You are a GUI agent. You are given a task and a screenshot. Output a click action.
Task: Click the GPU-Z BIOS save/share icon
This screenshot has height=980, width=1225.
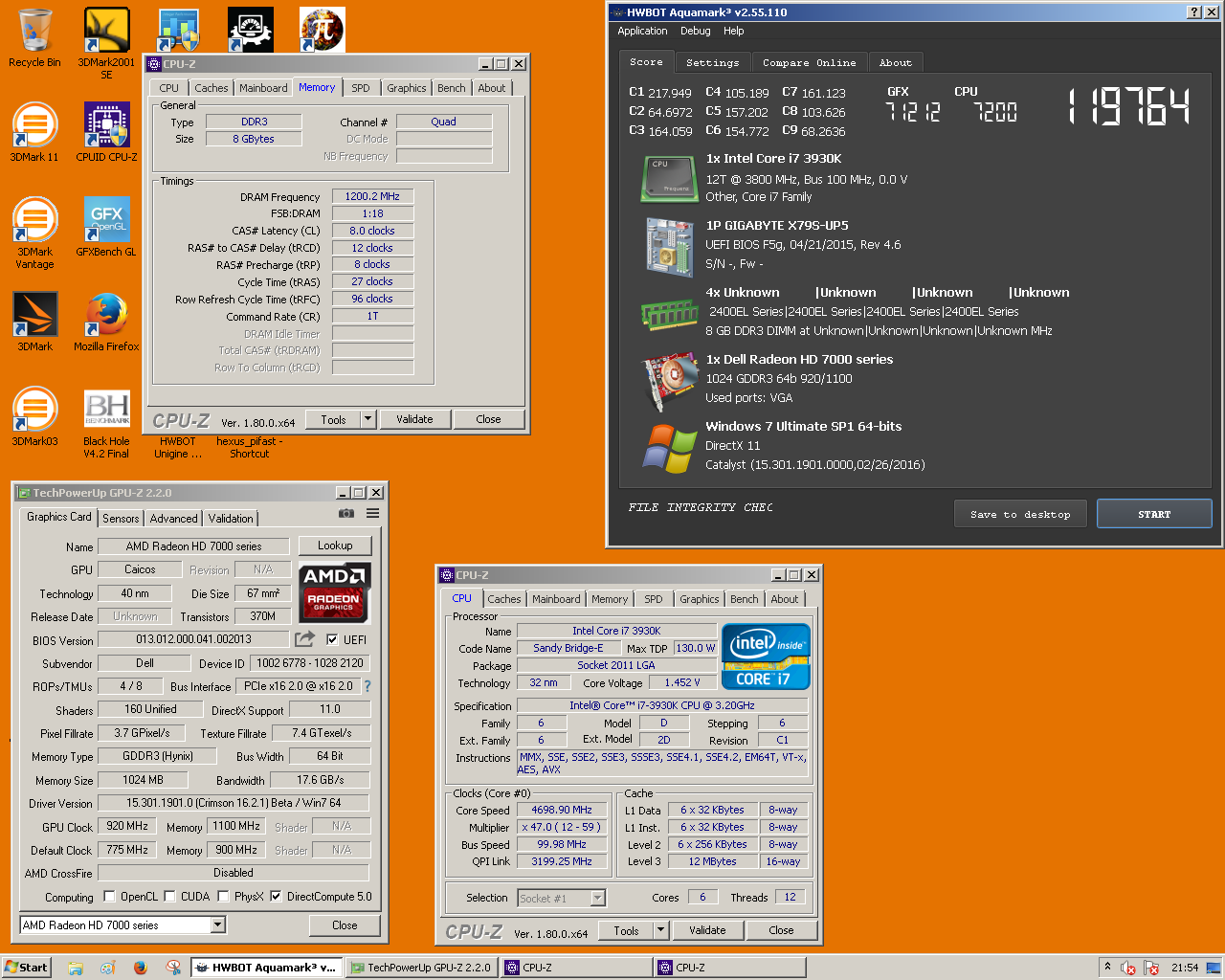click(x=305, y=638)
